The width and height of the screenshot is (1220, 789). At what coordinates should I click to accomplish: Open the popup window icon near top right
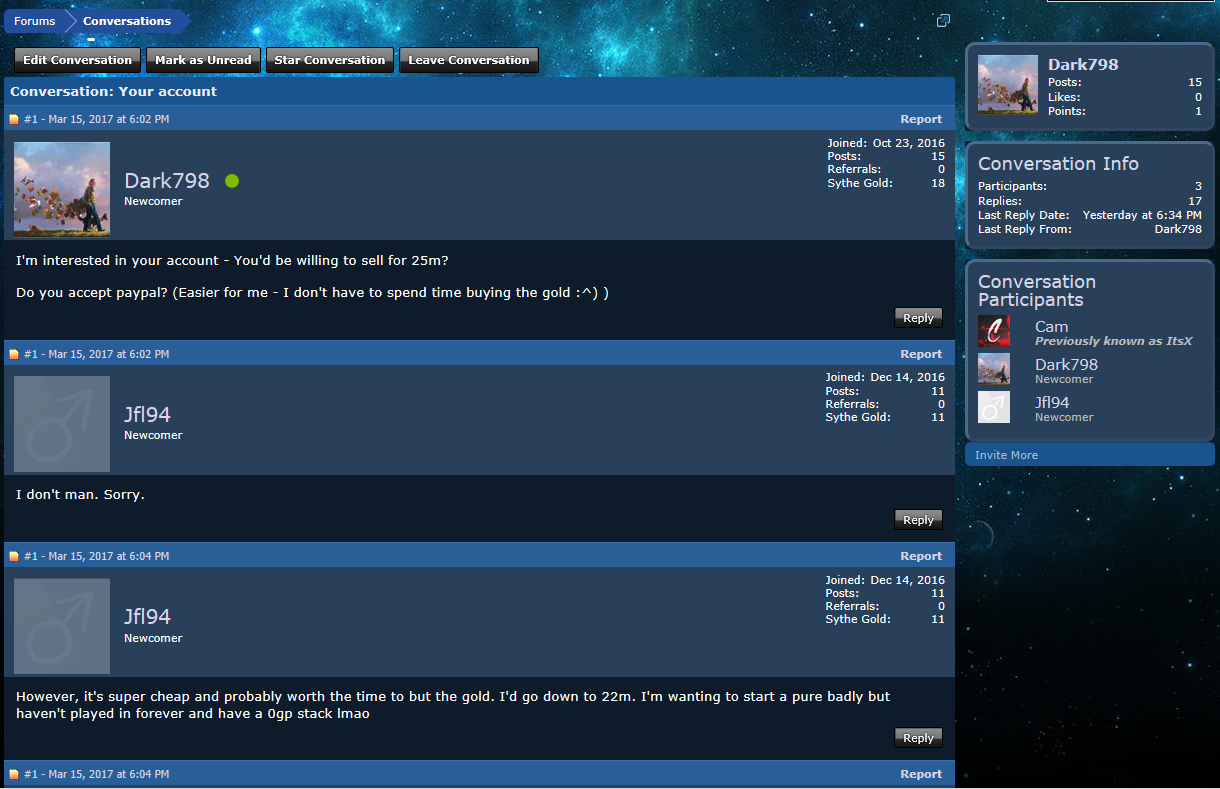[943, 21]
